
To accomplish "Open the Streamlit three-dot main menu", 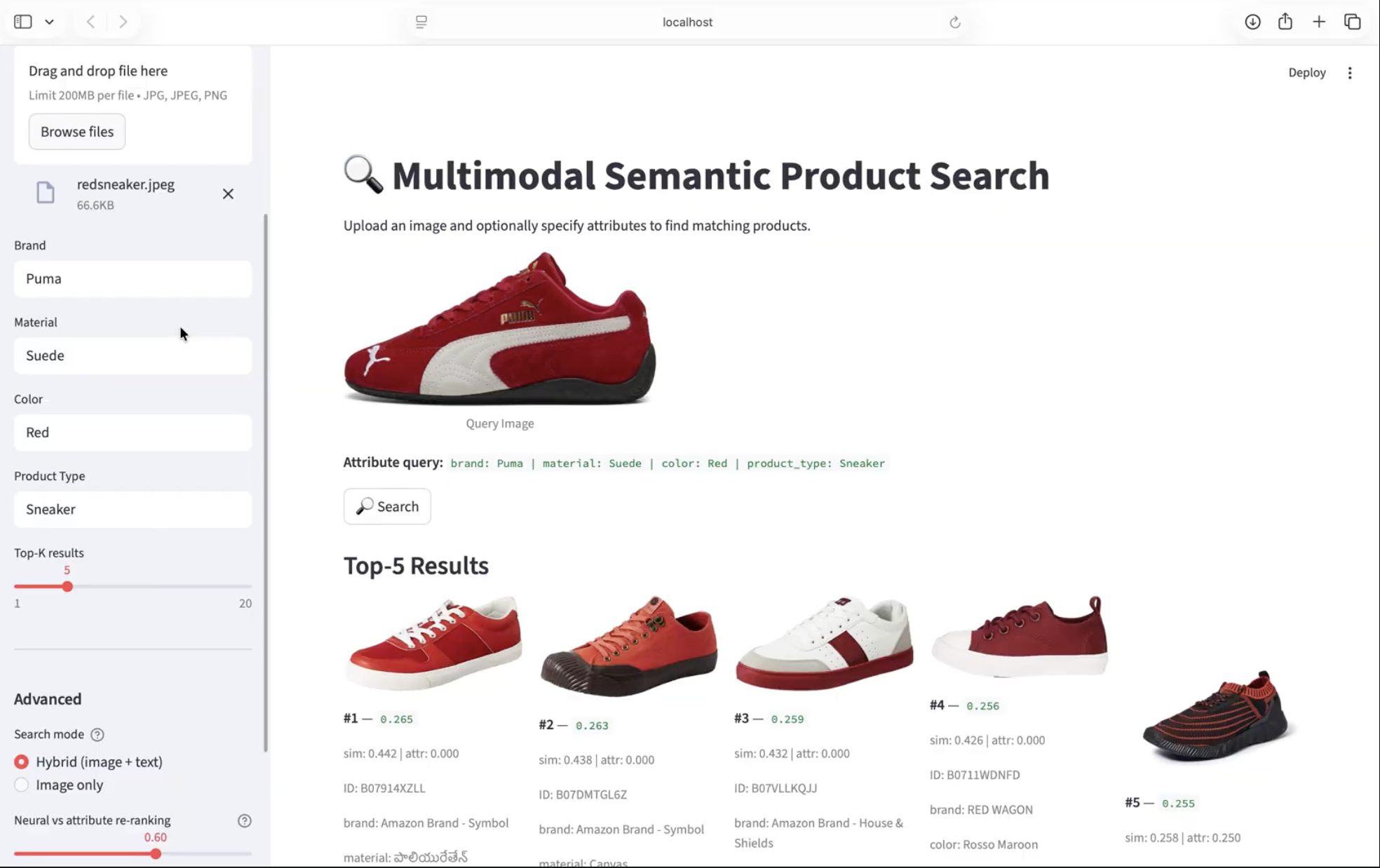I will 1350,73.
